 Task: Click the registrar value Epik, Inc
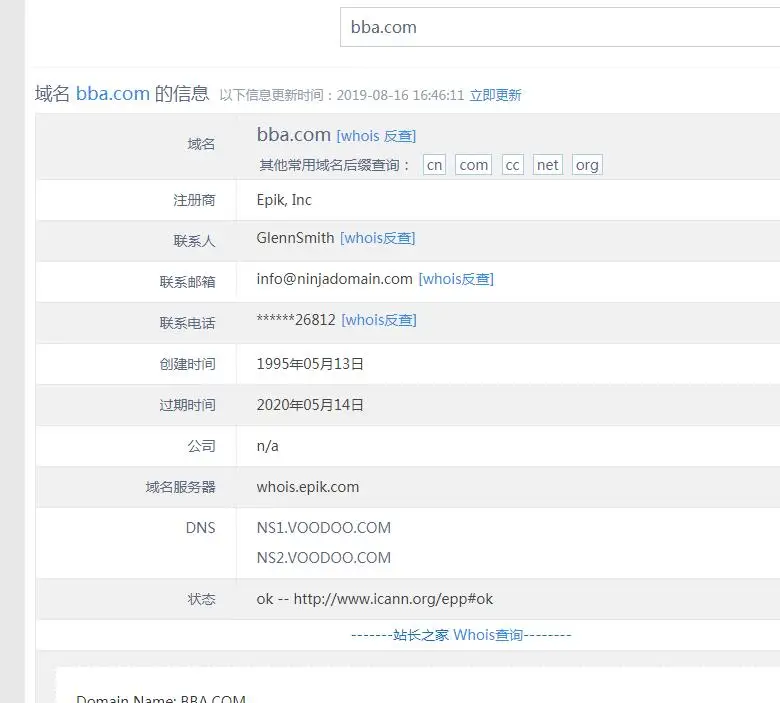coord(284,200)
